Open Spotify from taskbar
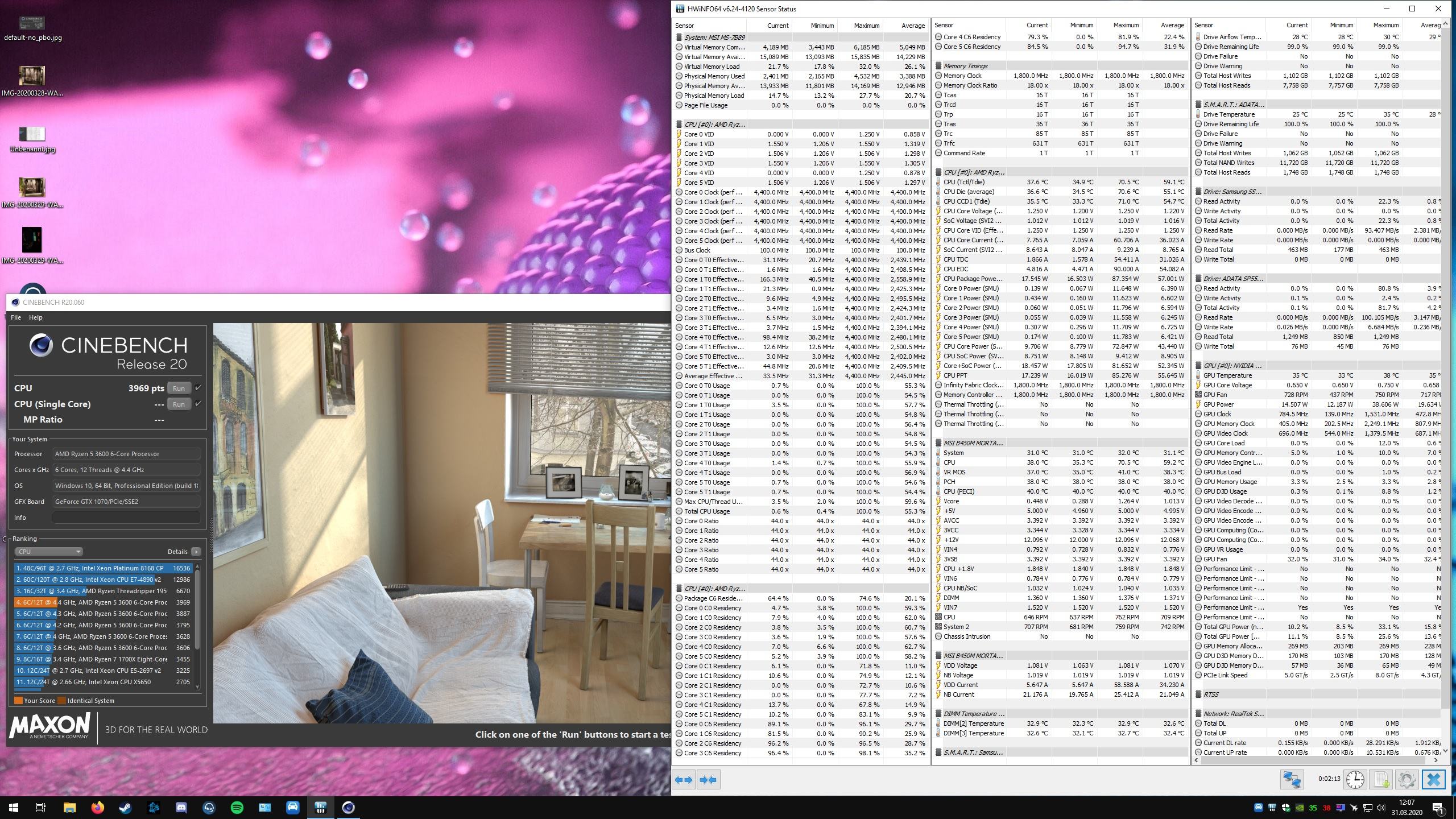The width and height of the screenshot is (1456, 819). click(x=237, y=807)
